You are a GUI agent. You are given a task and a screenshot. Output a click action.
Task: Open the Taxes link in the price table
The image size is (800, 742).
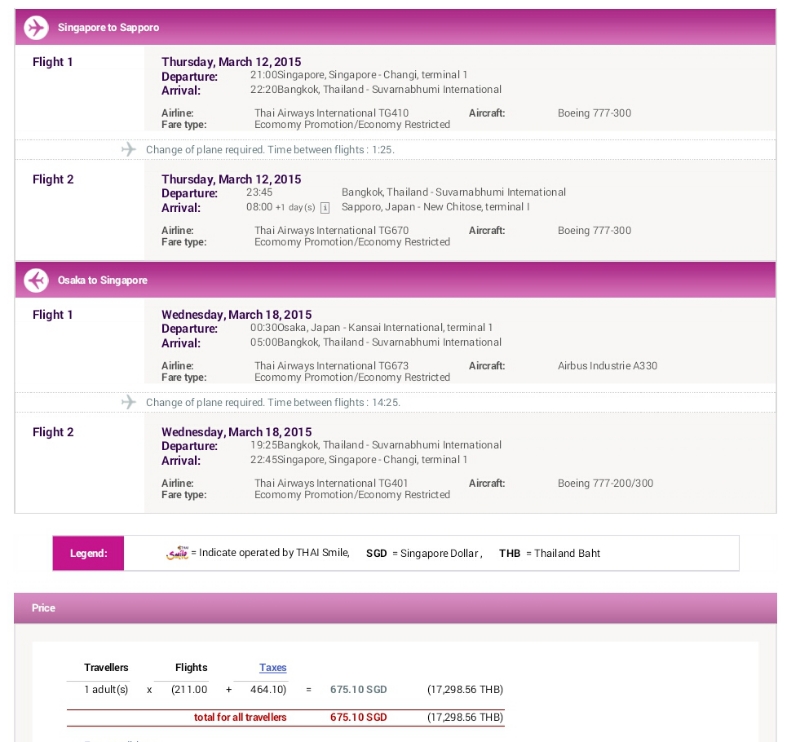(x=272, y=667)
